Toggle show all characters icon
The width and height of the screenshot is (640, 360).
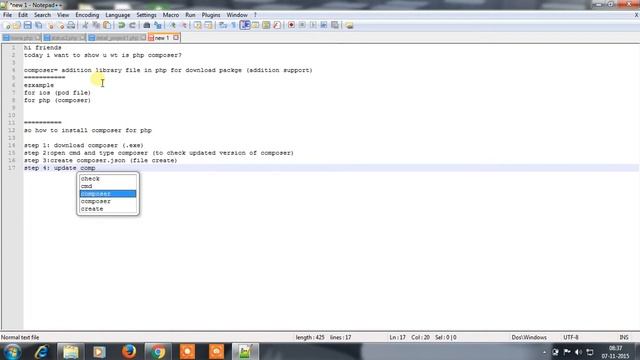234,25
